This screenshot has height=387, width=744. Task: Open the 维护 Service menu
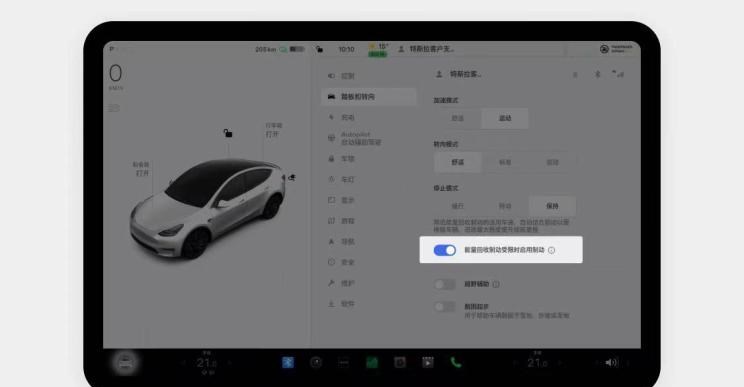pos(369,283)
